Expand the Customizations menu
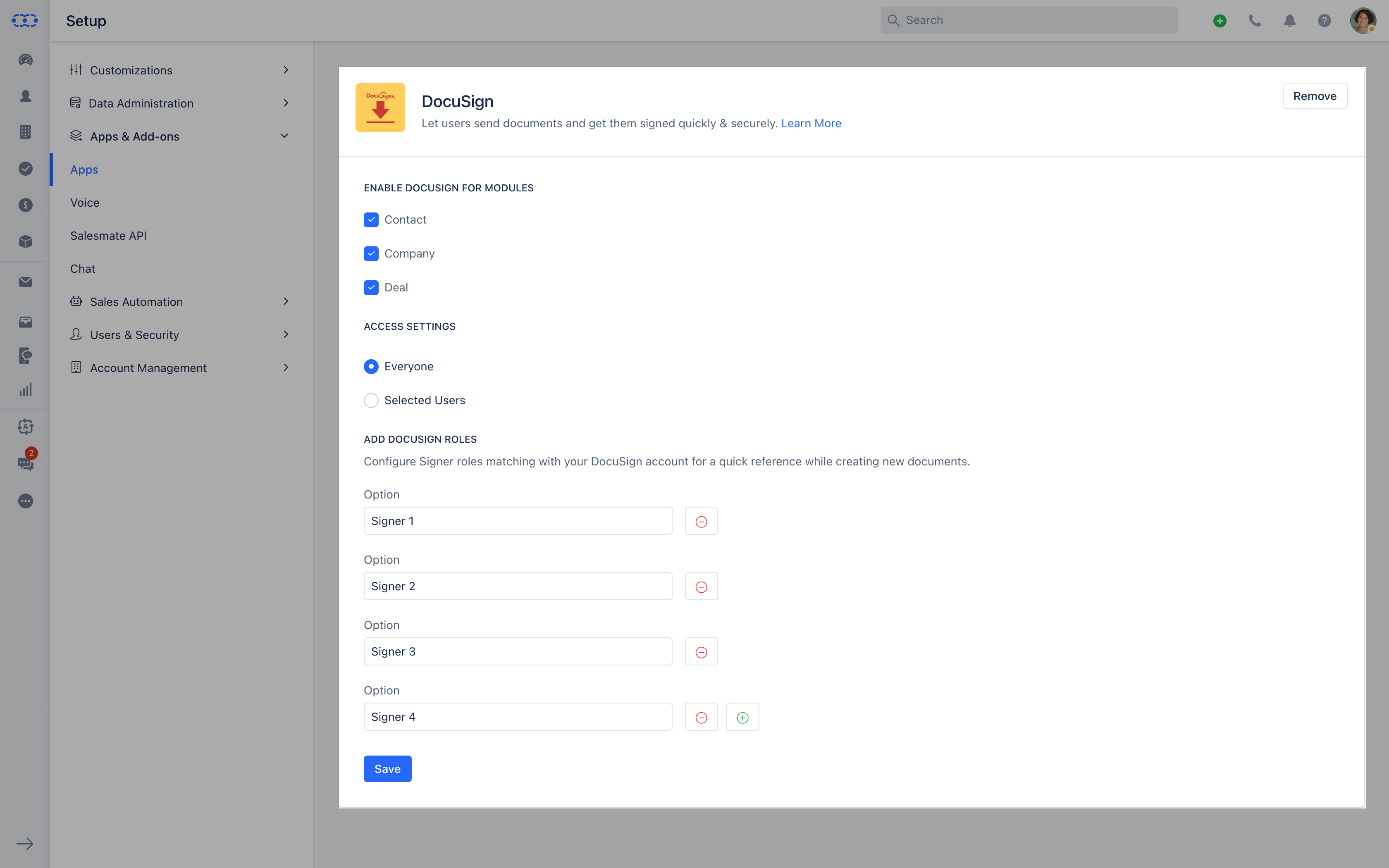Screen dimensions: 1389x868 [x=181, y=70]
